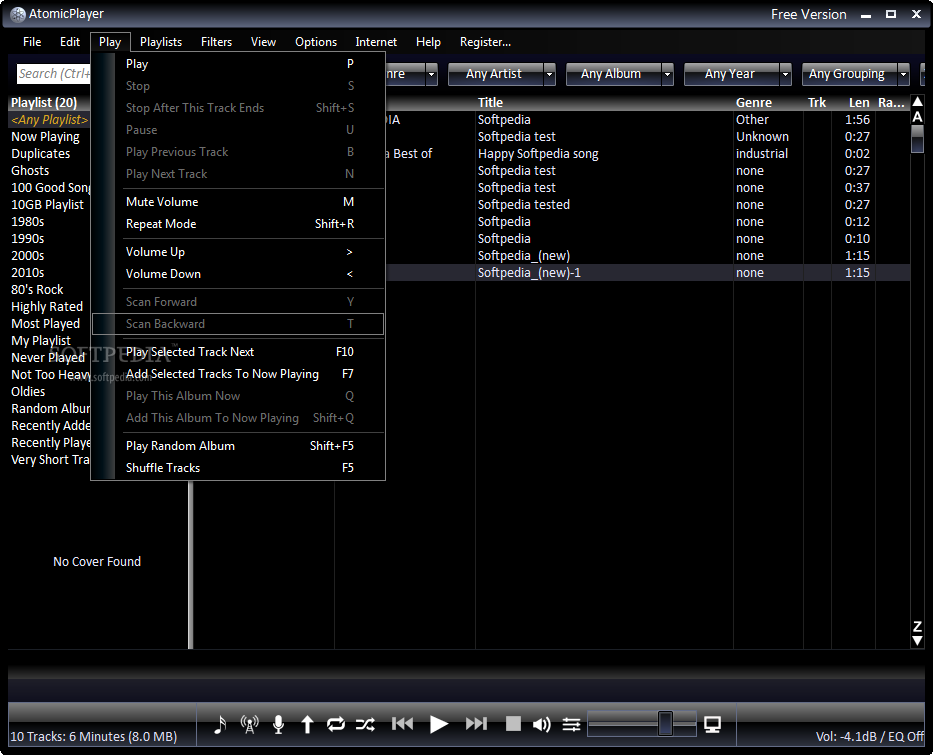Click the Playlist (20) header
The width and height of the screenshot is (933, 755).
coord(44,103)
